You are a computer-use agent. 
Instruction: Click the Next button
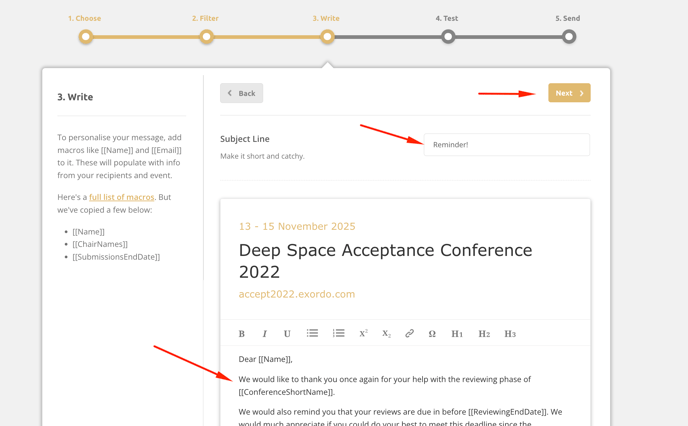(569, 93)
